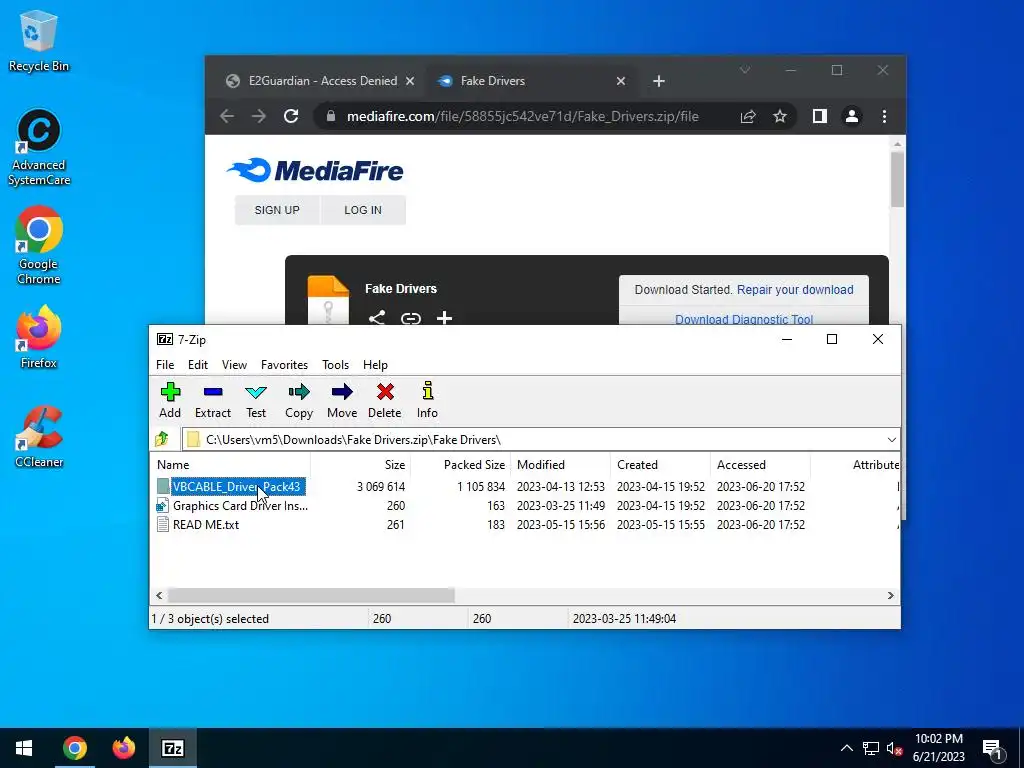Image resolution: width=1024 pixels, height=768 pixels.
Task: Click the 7-Zip icon in the taskbar
Action: coord(172,748)
